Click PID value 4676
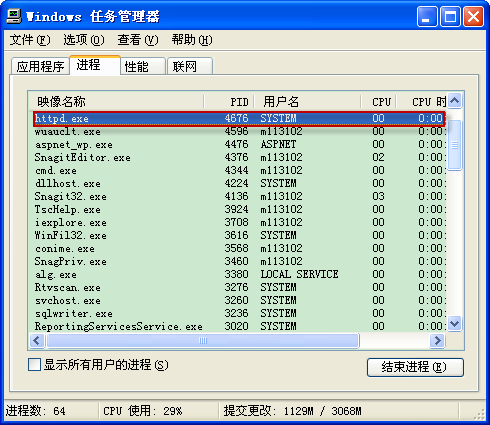This screenshot has width=490, height=425. (236, 119)
